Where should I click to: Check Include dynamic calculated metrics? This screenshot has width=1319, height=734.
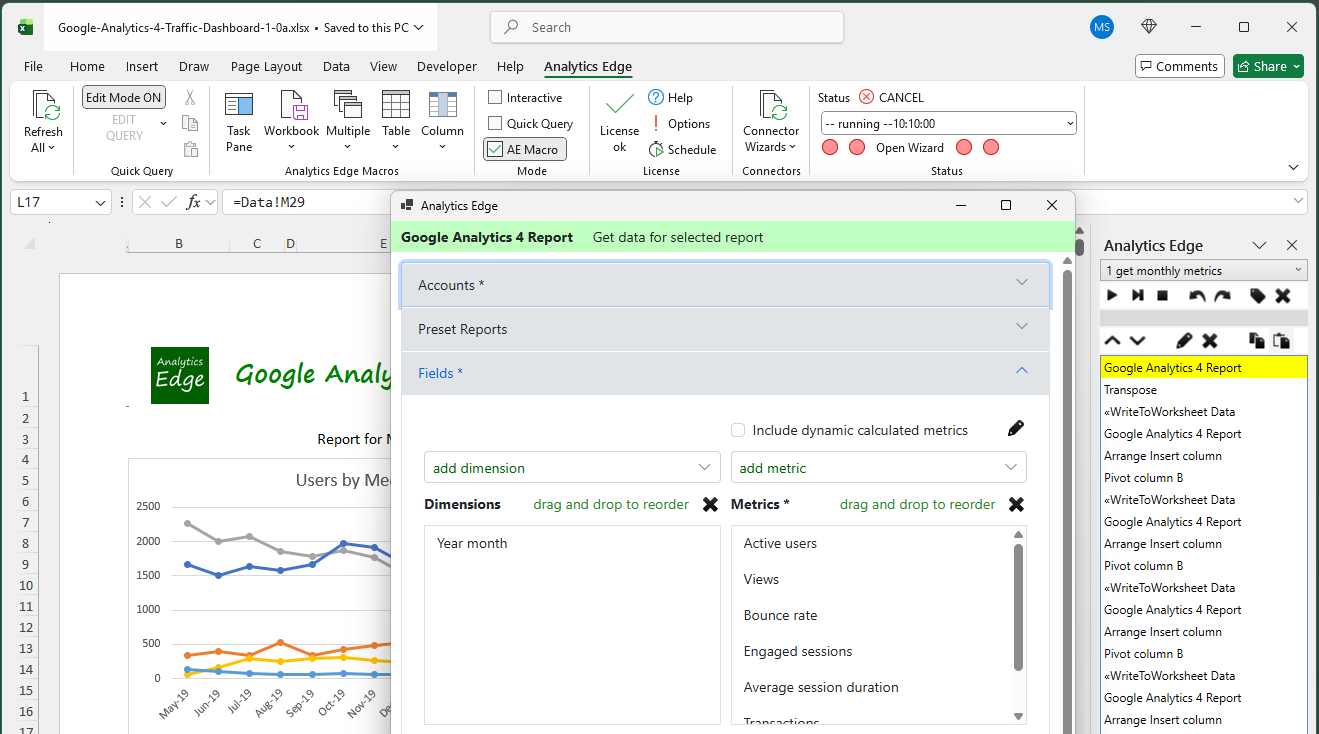[x=738, y=431]
